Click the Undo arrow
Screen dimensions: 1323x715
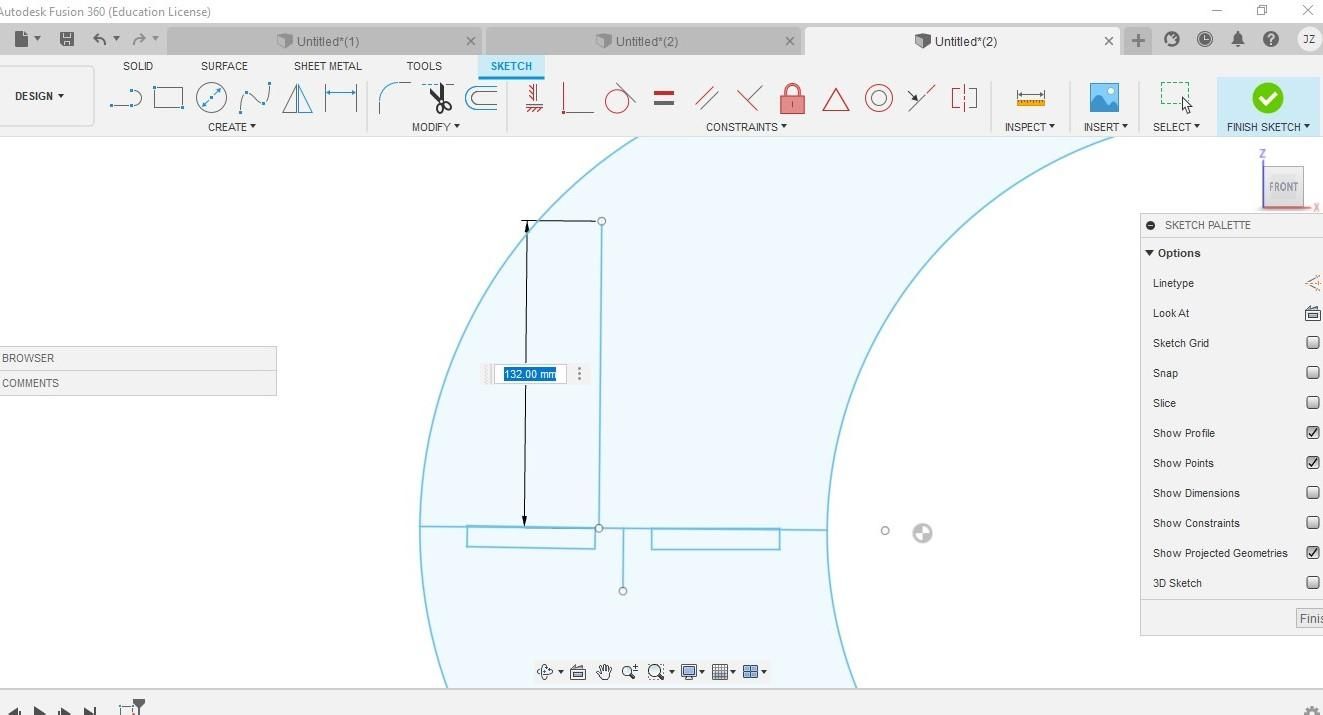coord(99,39)
